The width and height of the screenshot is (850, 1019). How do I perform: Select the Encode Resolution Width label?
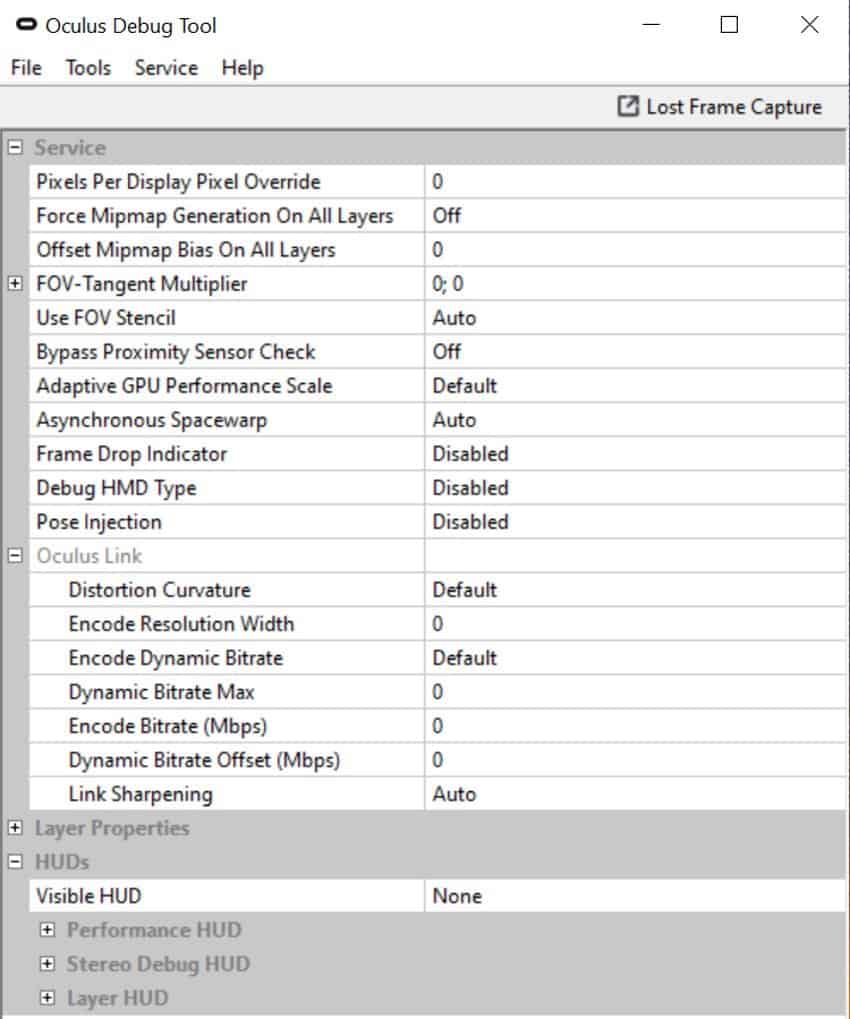point(181,624)
